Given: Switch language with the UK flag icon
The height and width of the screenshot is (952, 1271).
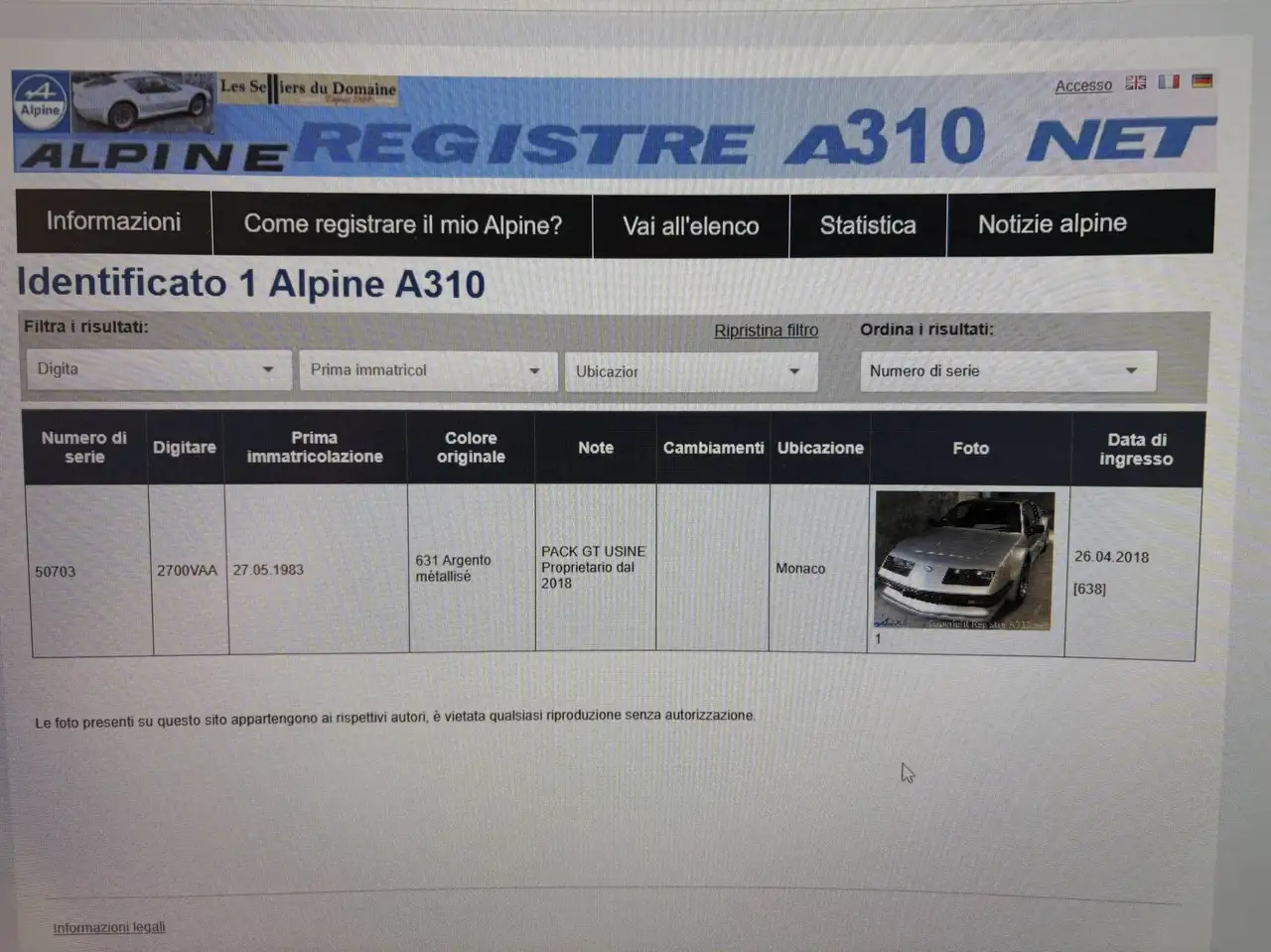Looking at the screenshot, I should (1135, 82).
